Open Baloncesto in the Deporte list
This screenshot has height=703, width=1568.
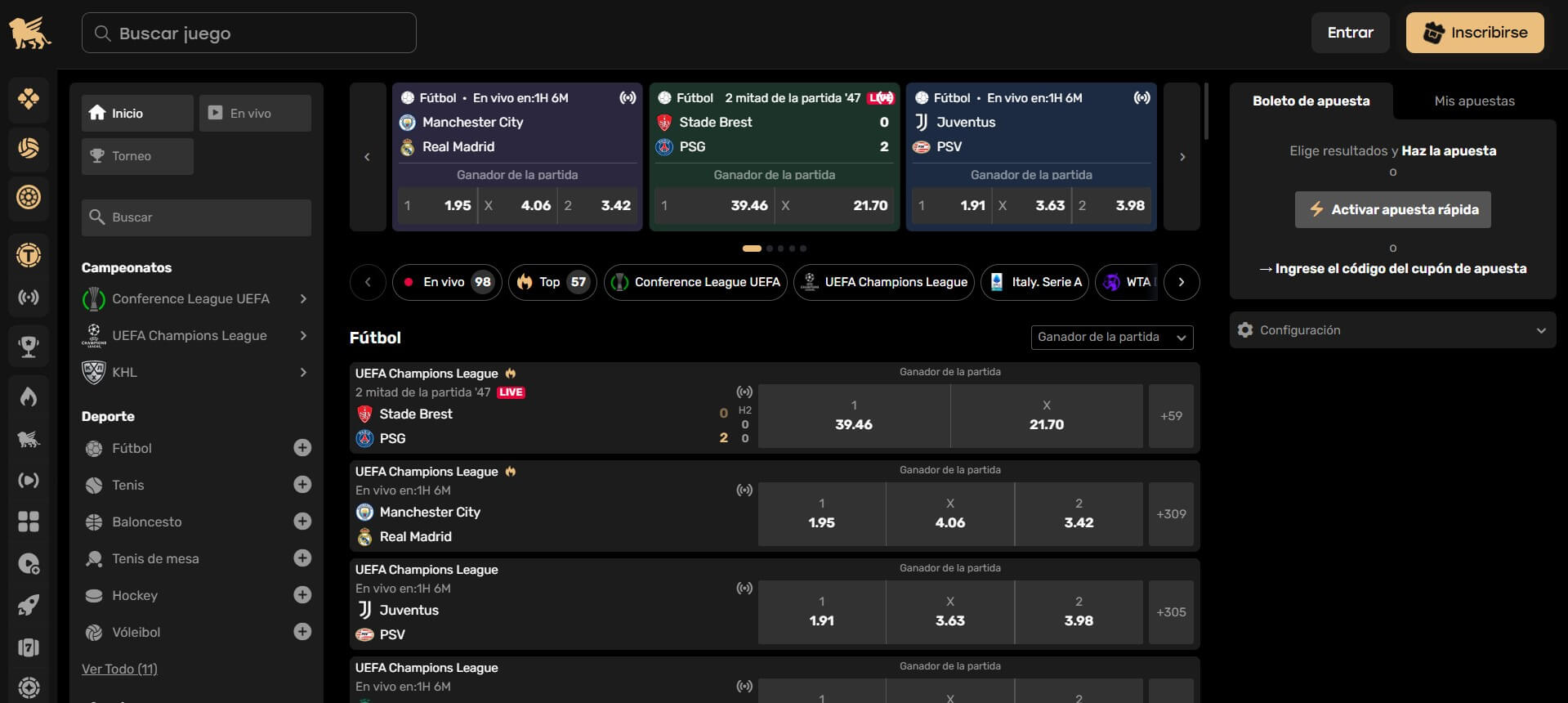pyautogui.click(x=147, y=522)
